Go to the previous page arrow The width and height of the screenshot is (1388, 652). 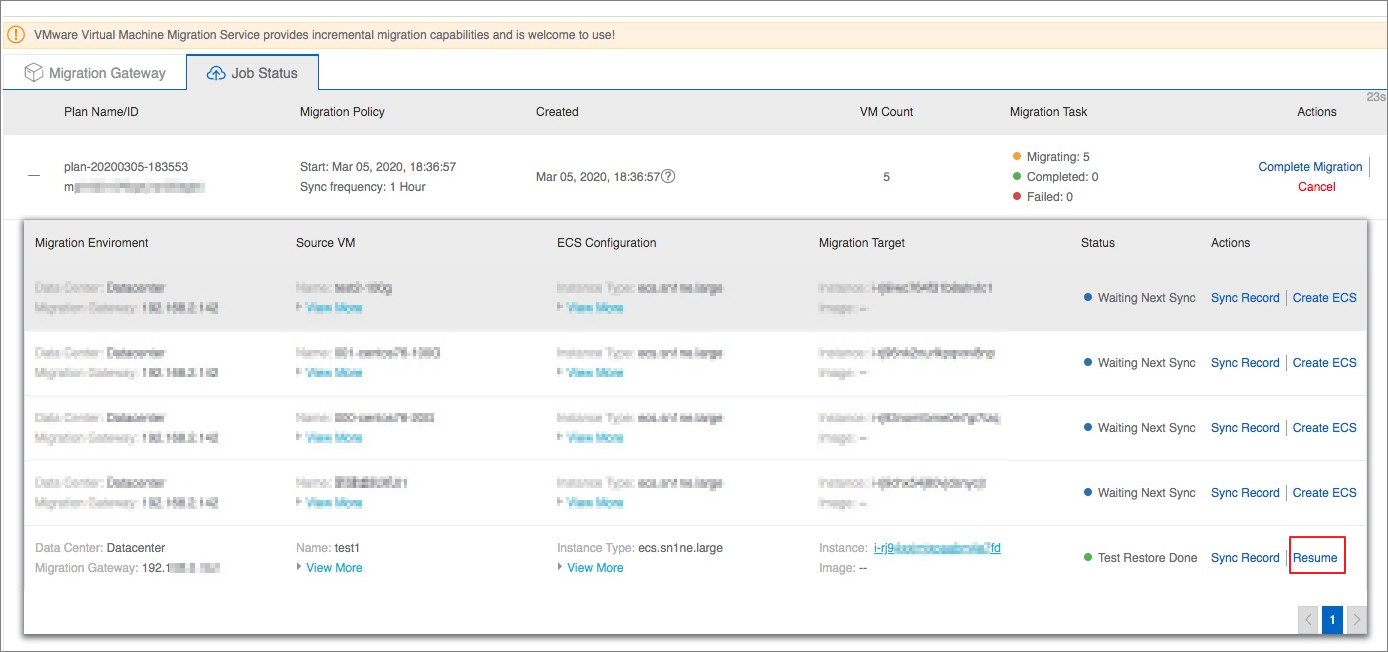(1308, 620)
